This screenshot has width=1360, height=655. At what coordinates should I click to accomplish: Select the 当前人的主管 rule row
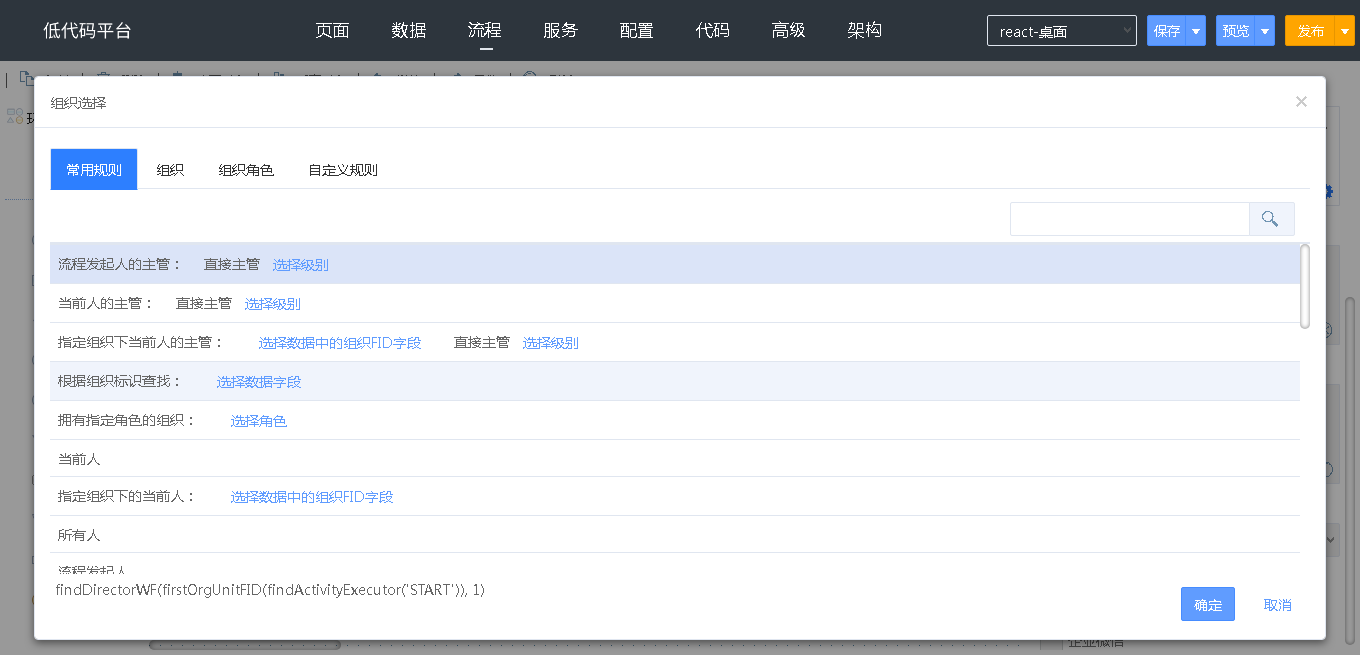(x=675, y=304)
